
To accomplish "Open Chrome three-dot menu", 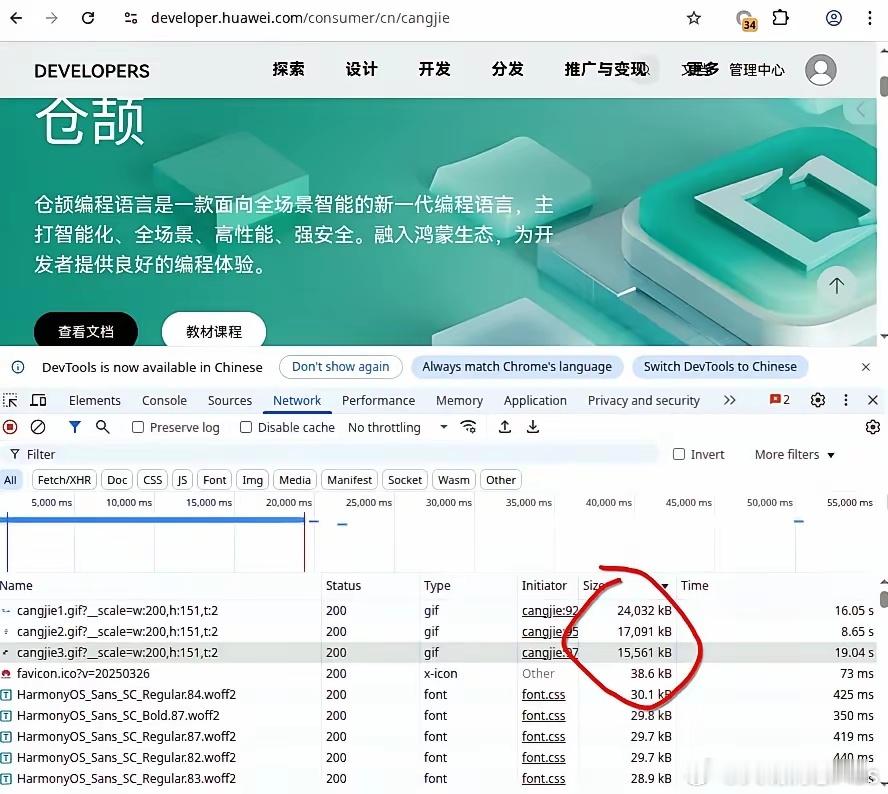I will pyautogui.click(x=869, y=18).
